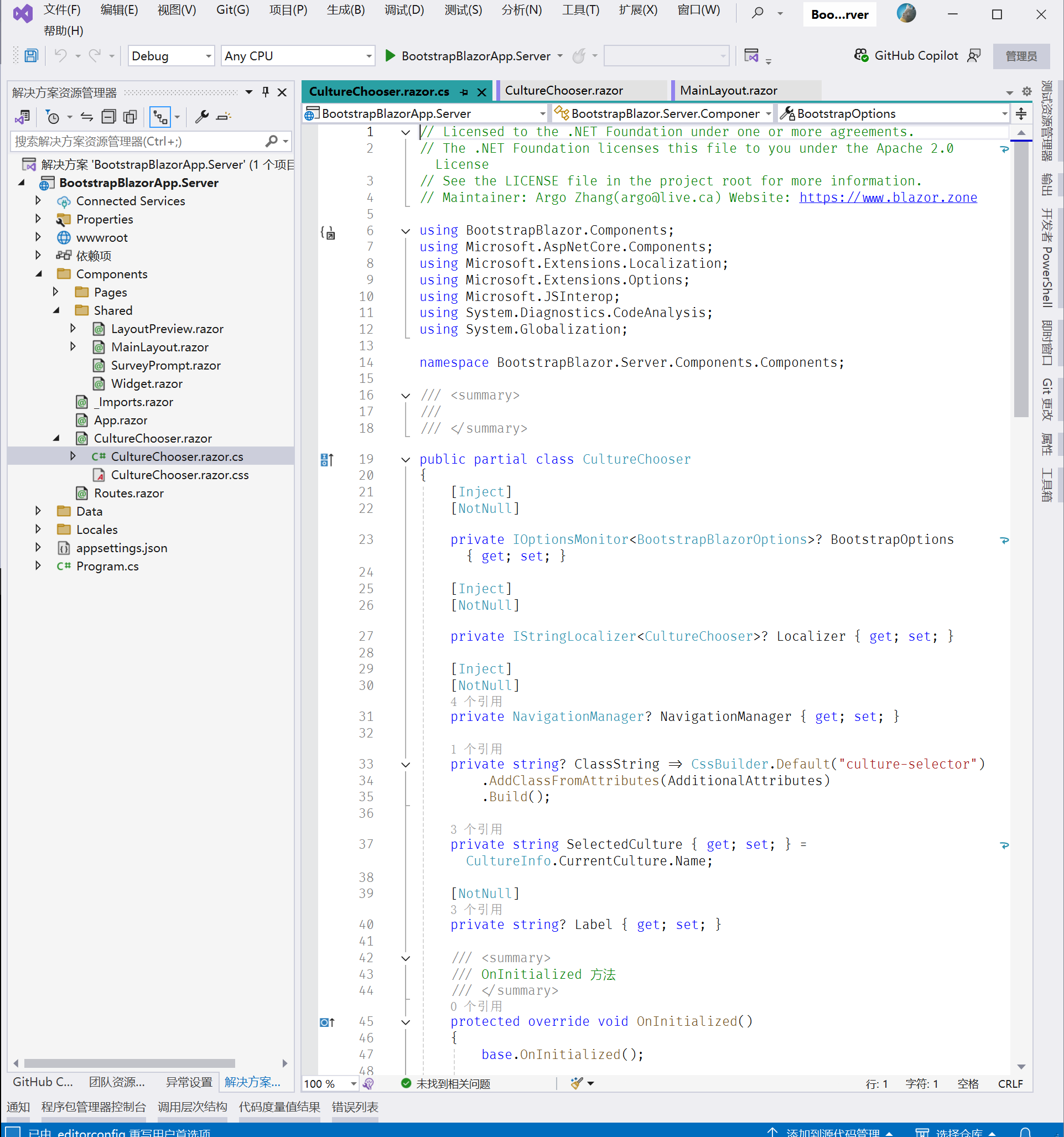
Task: Toggle auto-hide pin on Solution Explorer
Action: coord(266,92)
